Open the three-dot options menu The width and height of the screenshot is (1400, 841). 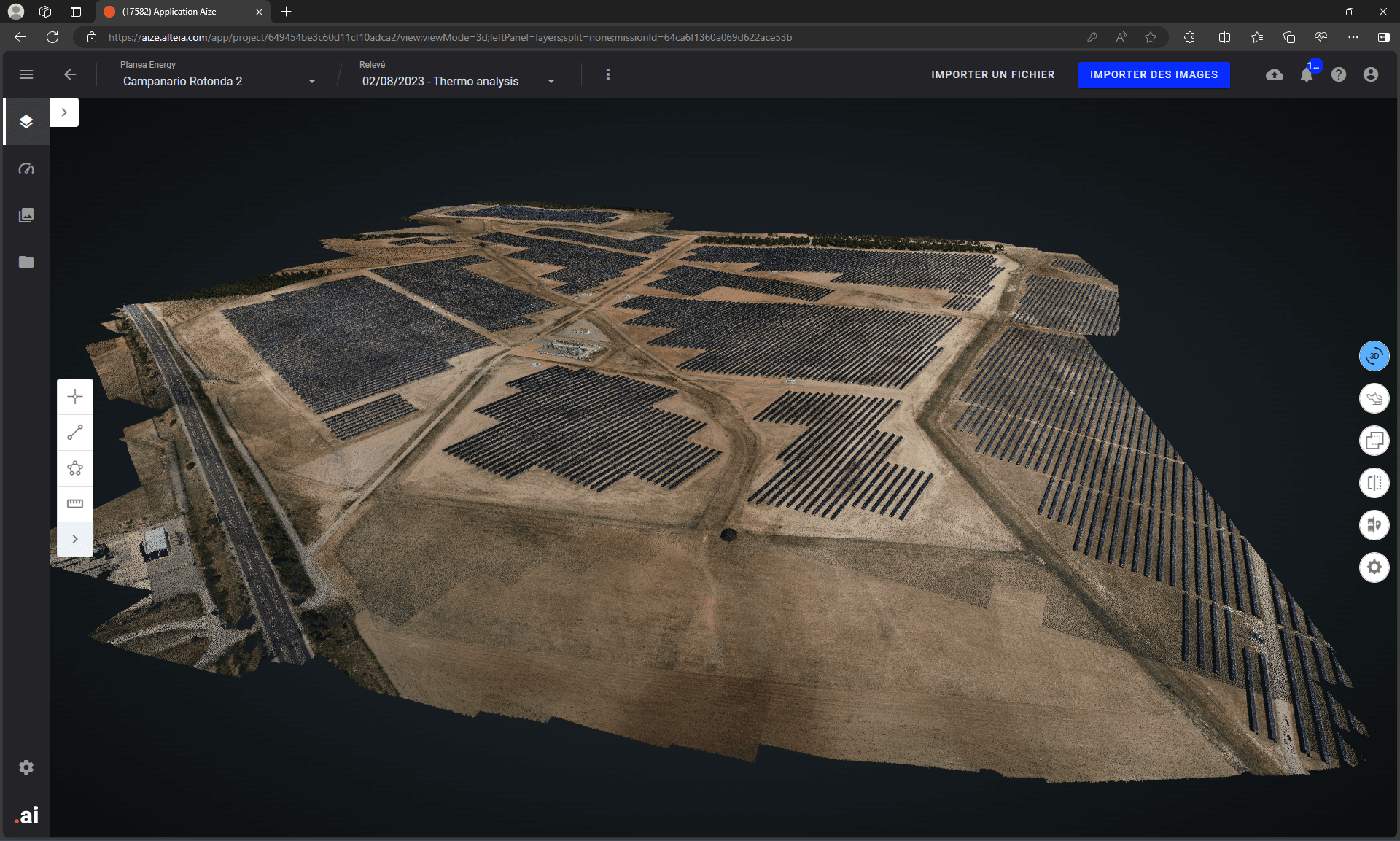(608, 74)
